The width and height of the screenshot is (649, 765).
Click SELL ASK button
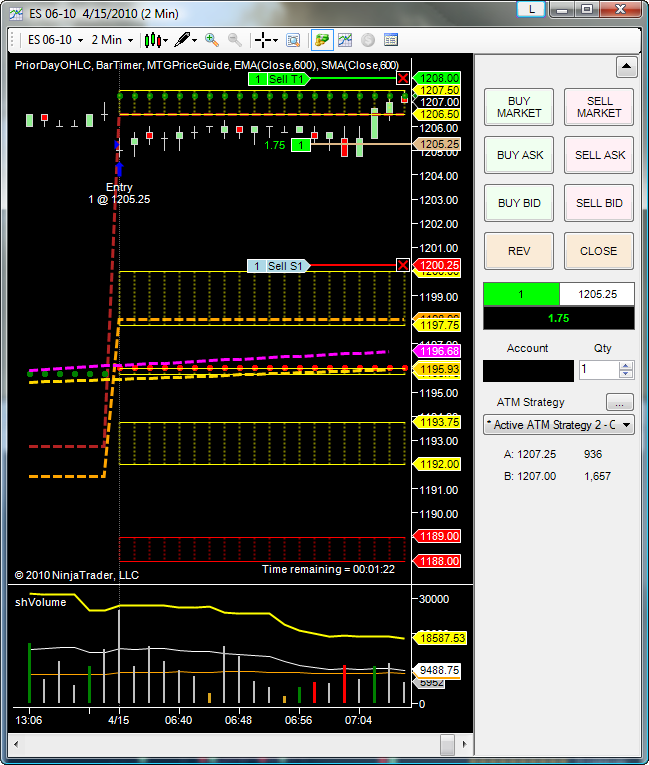599,155
